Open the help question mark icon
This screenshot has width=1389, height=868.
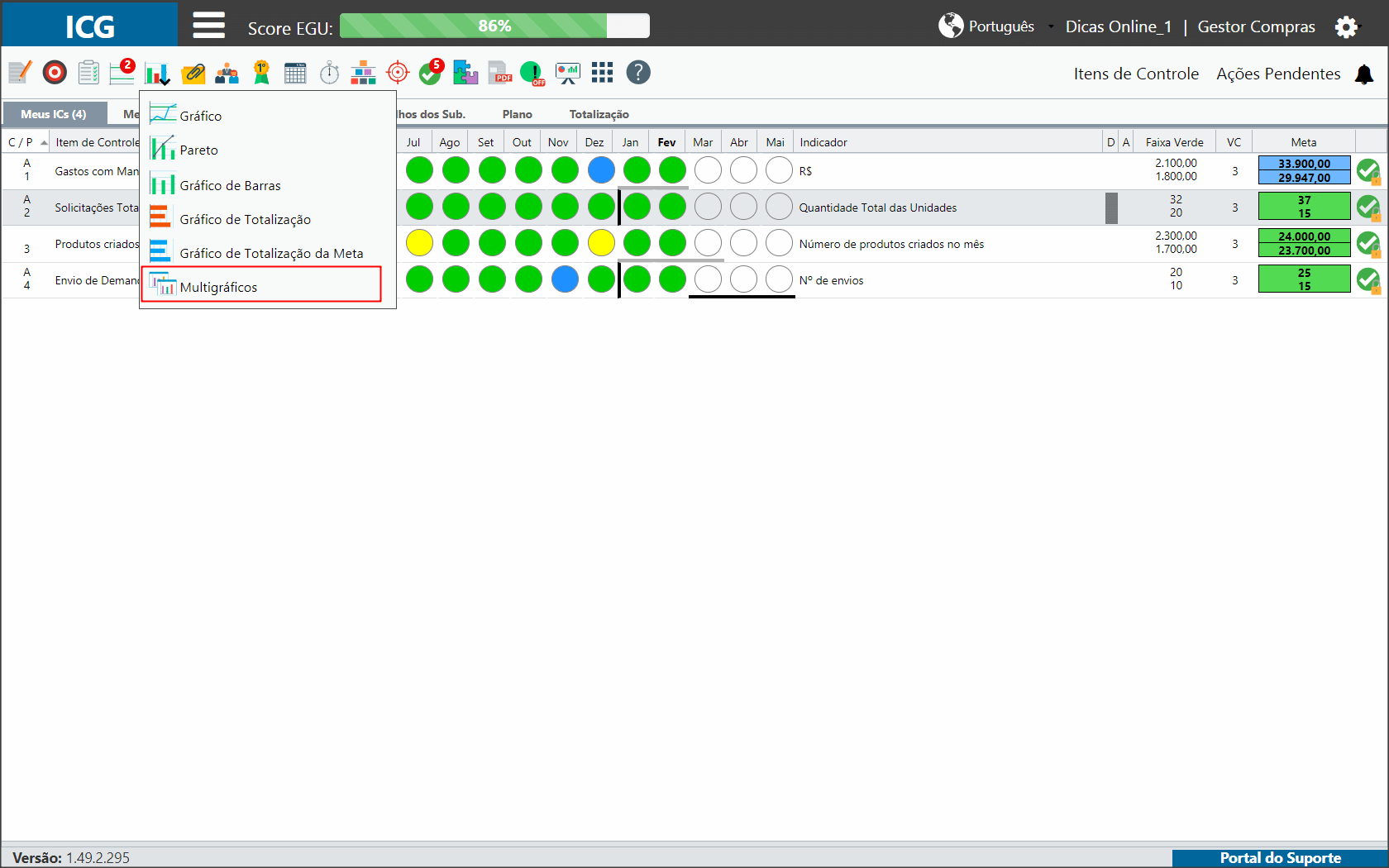pos(637,73)
